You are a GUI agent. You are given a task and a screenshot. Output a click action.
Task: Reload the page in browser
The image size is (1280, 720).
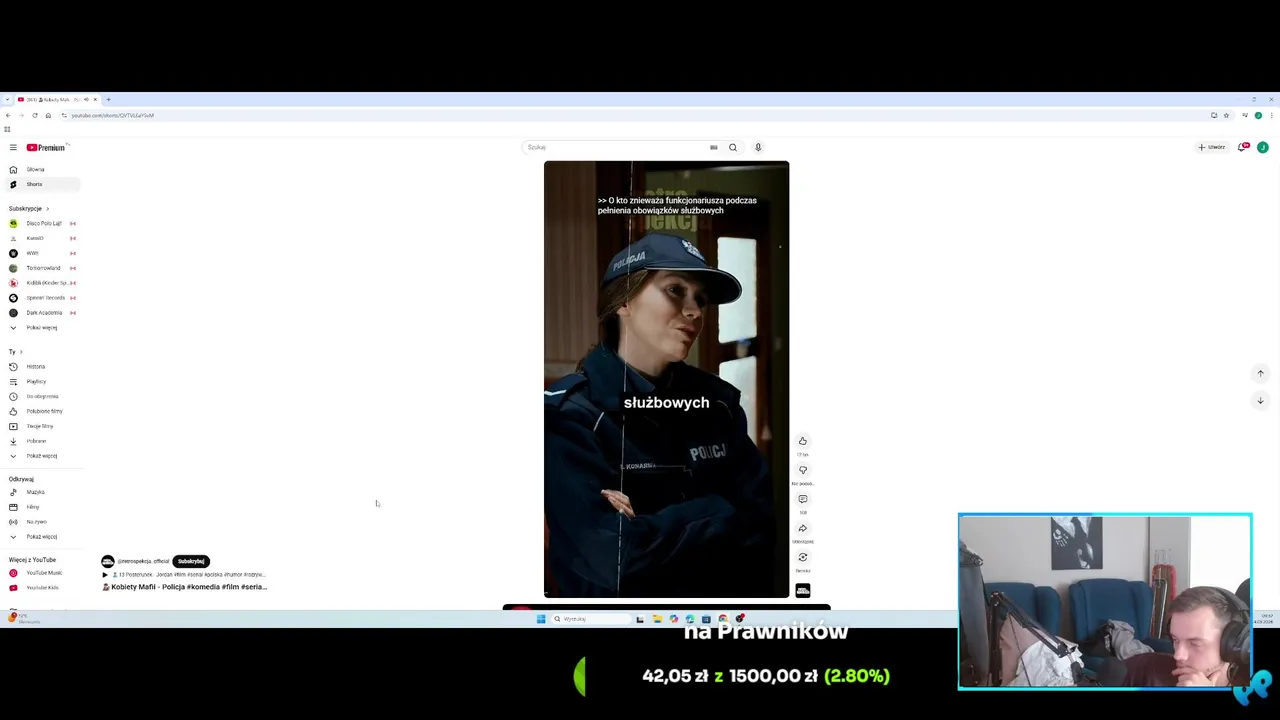35,115
